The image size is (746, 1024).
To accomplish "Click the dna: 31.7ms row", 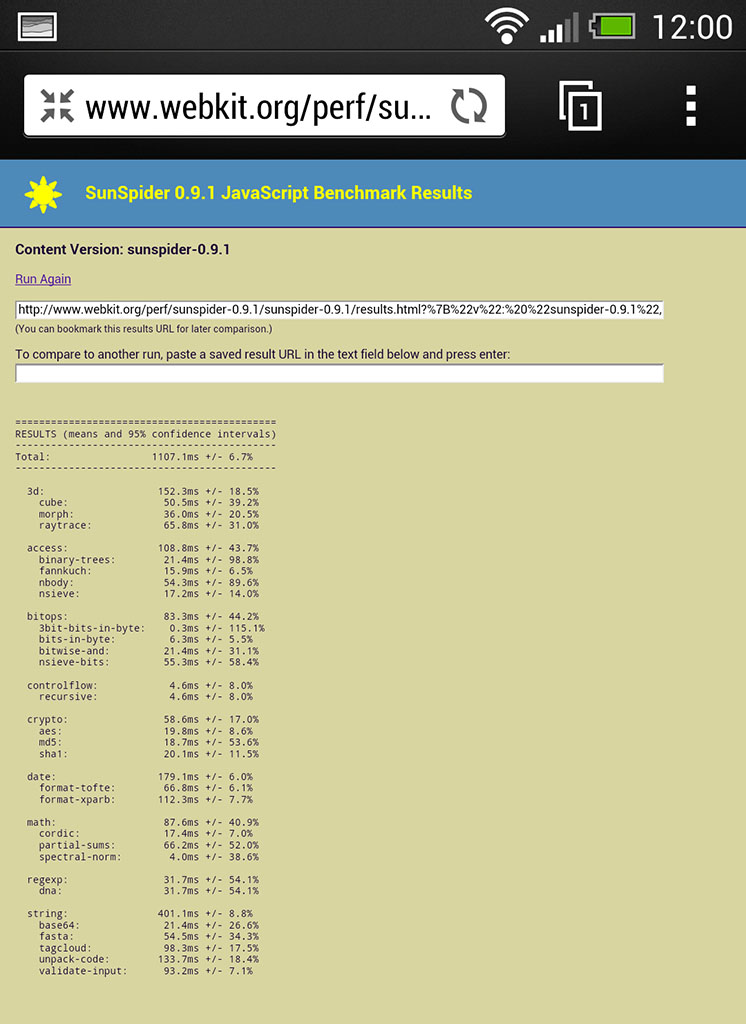I will [148, 891].
